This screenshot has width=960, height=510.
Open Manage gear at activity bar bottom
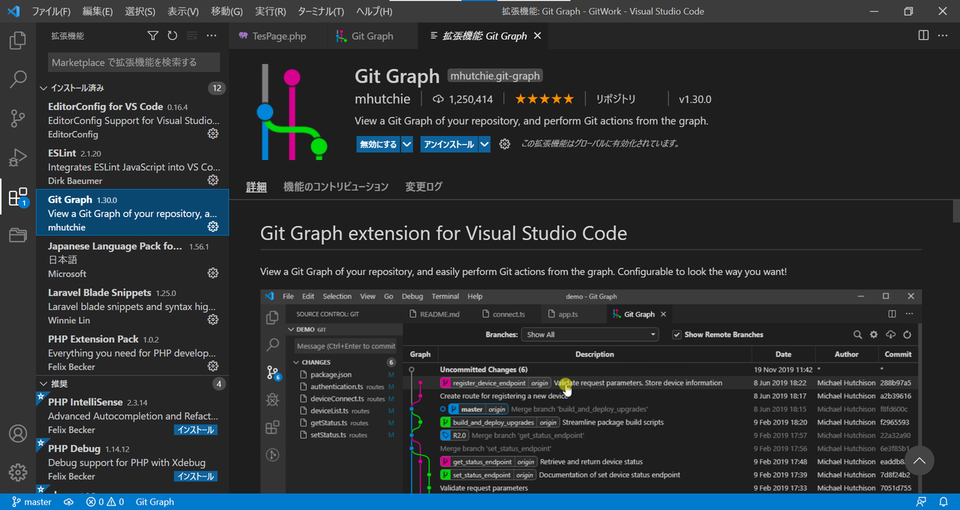18,472
